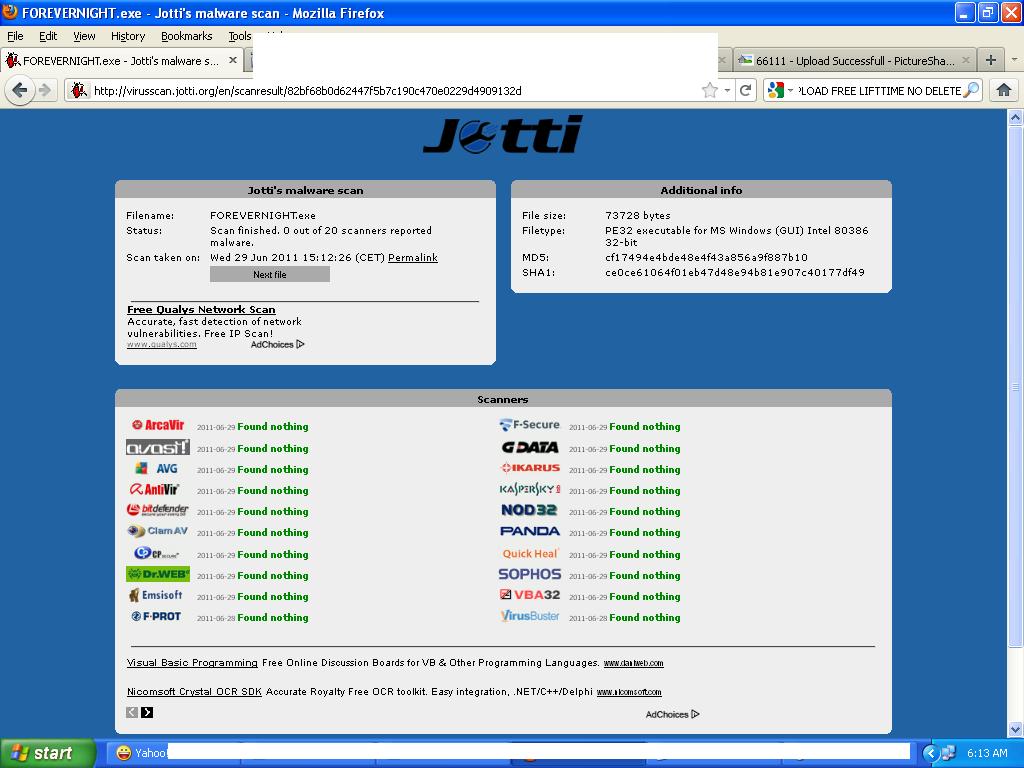1024x768 pixels.
Task: Open the Visual Basic Programming ad link
Action: (192, 662)
